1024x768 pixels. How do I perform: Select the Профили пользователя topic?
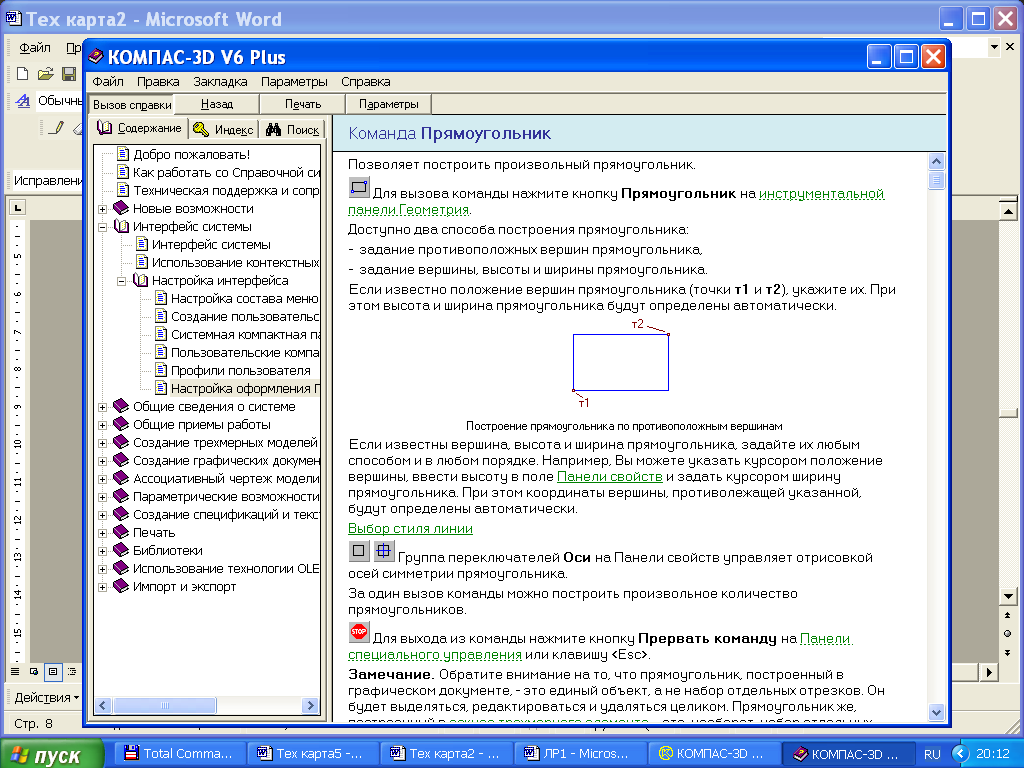click(240, 370)
